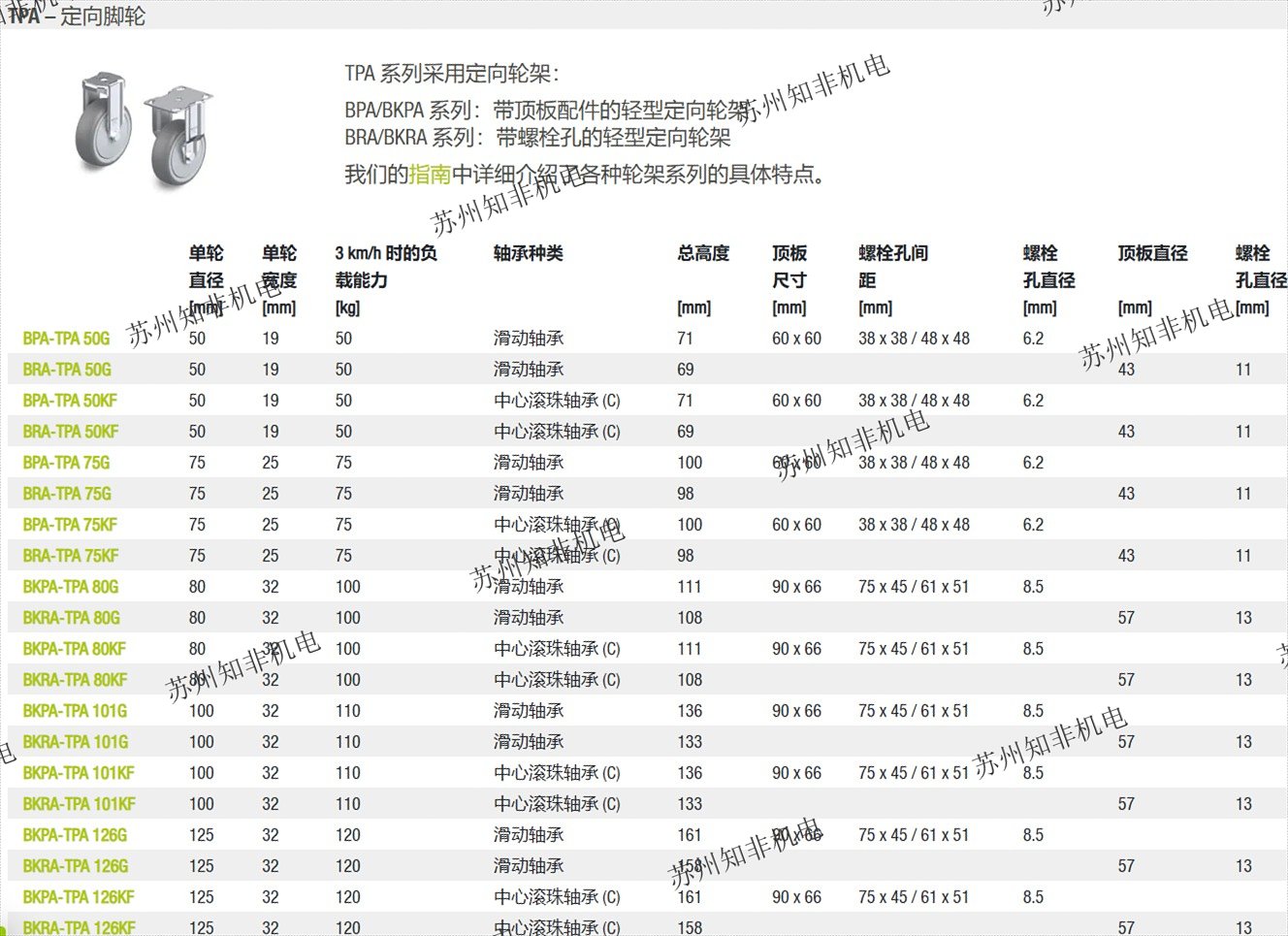Select the BPA-TPA 50KF product link

coord(70,401)
